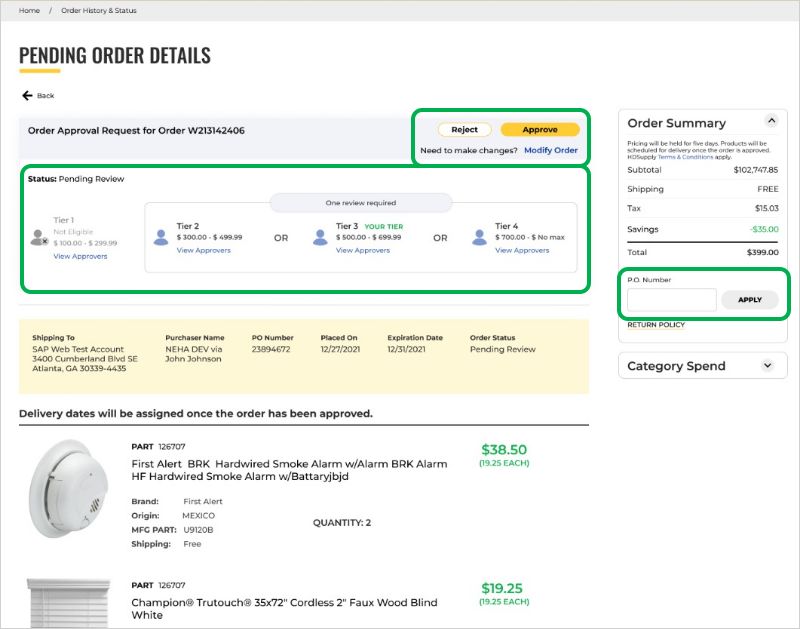Open the Modify Order link

[551, 150]
